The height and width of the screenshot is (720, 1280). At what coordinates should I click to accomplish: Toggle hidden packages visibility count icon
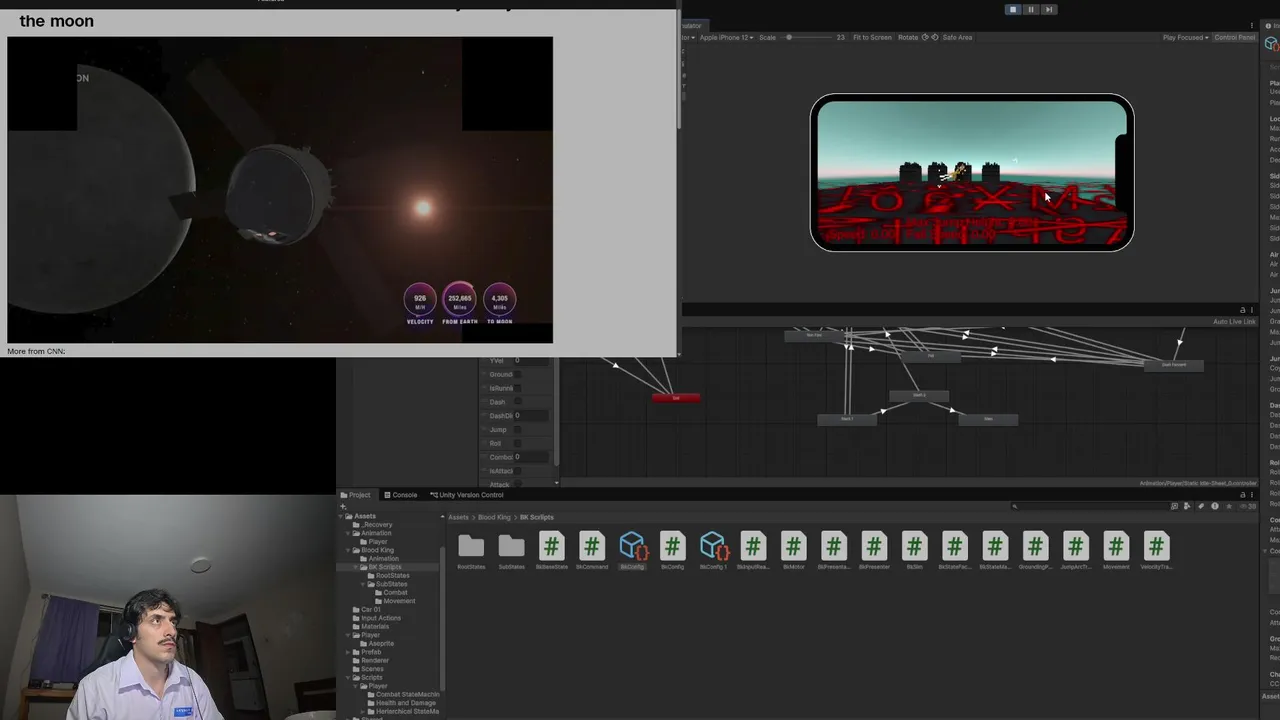[x=1247, y=506]
